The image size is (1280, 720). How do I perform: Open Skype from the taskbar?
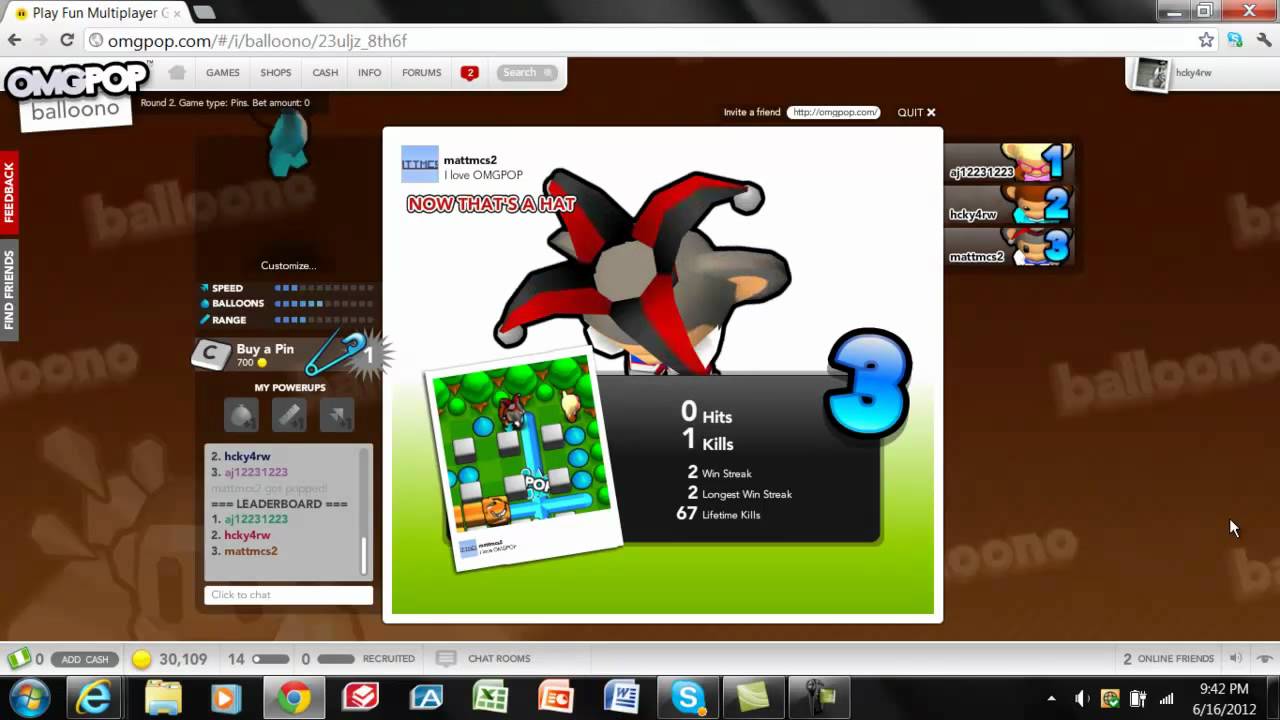pyautogui.click(x=688, y=697)
